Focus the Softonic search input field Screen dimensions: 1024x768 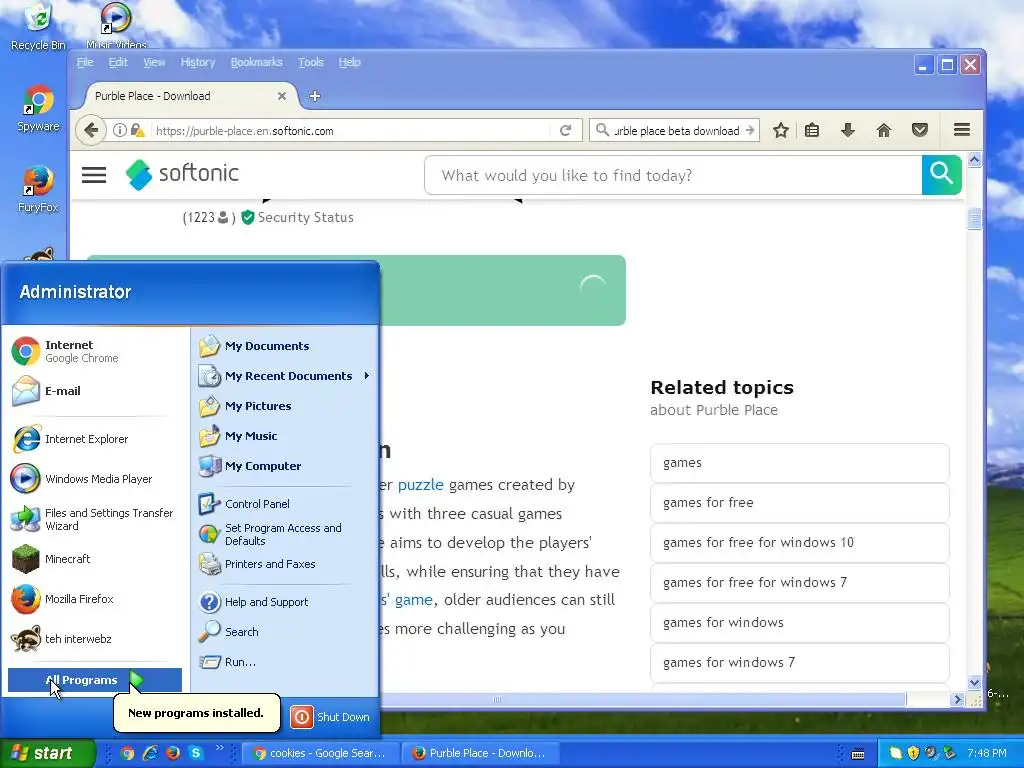(x=673, y=175)
